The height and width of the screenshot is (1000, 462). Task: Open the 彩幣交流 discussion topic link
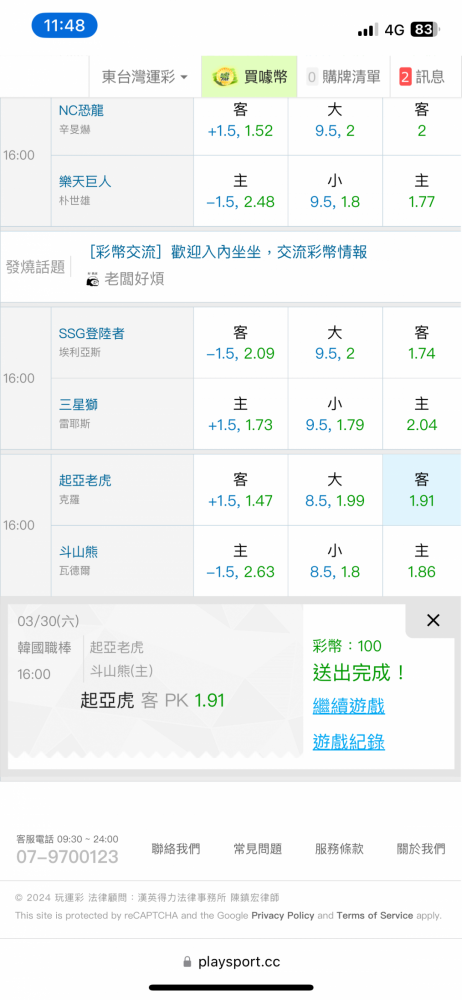[x=228, y=252]
